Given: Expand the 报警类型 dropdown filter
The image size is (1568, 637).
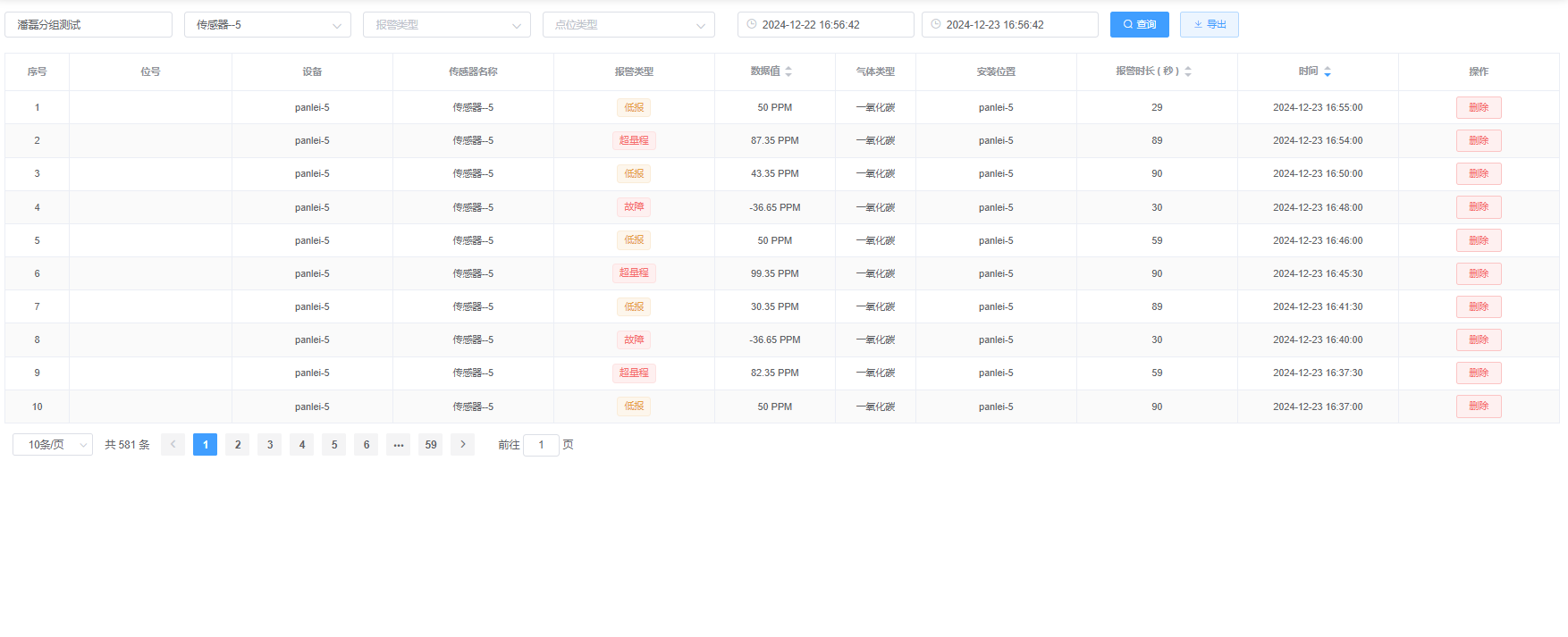Looking at the screenshot, I should coord(446,25).
